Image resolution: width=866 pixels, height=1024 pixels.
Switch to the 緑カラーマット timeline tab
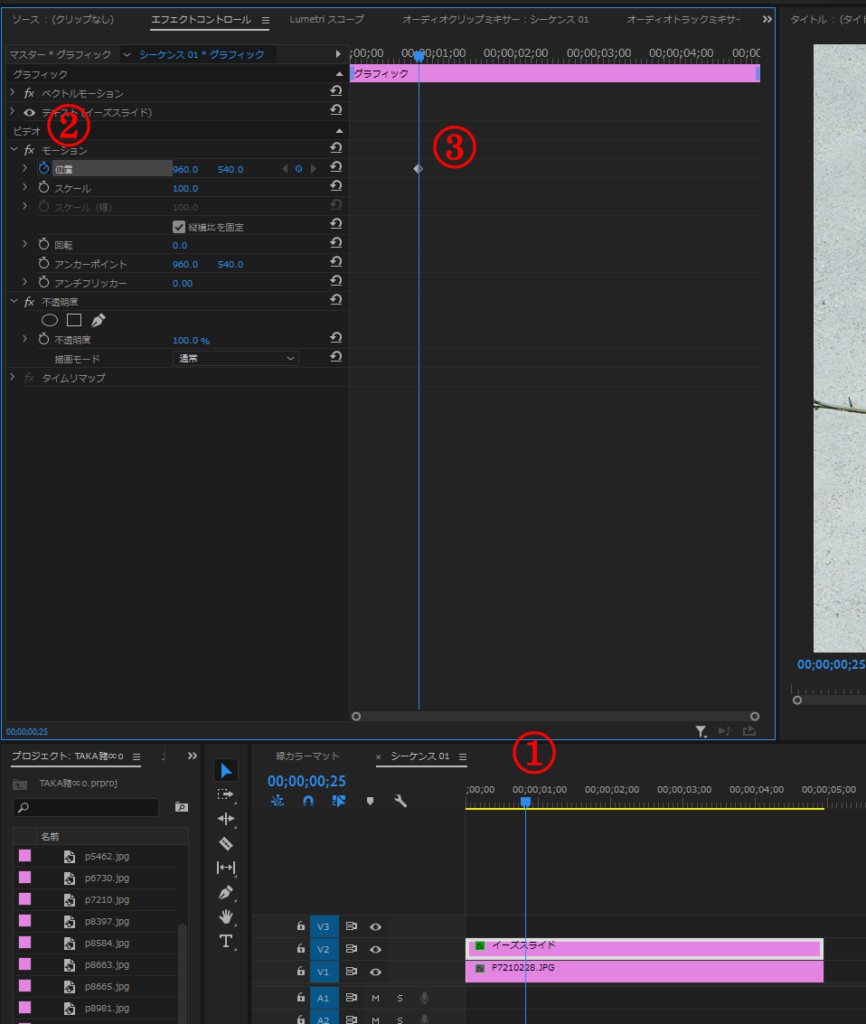308,756
